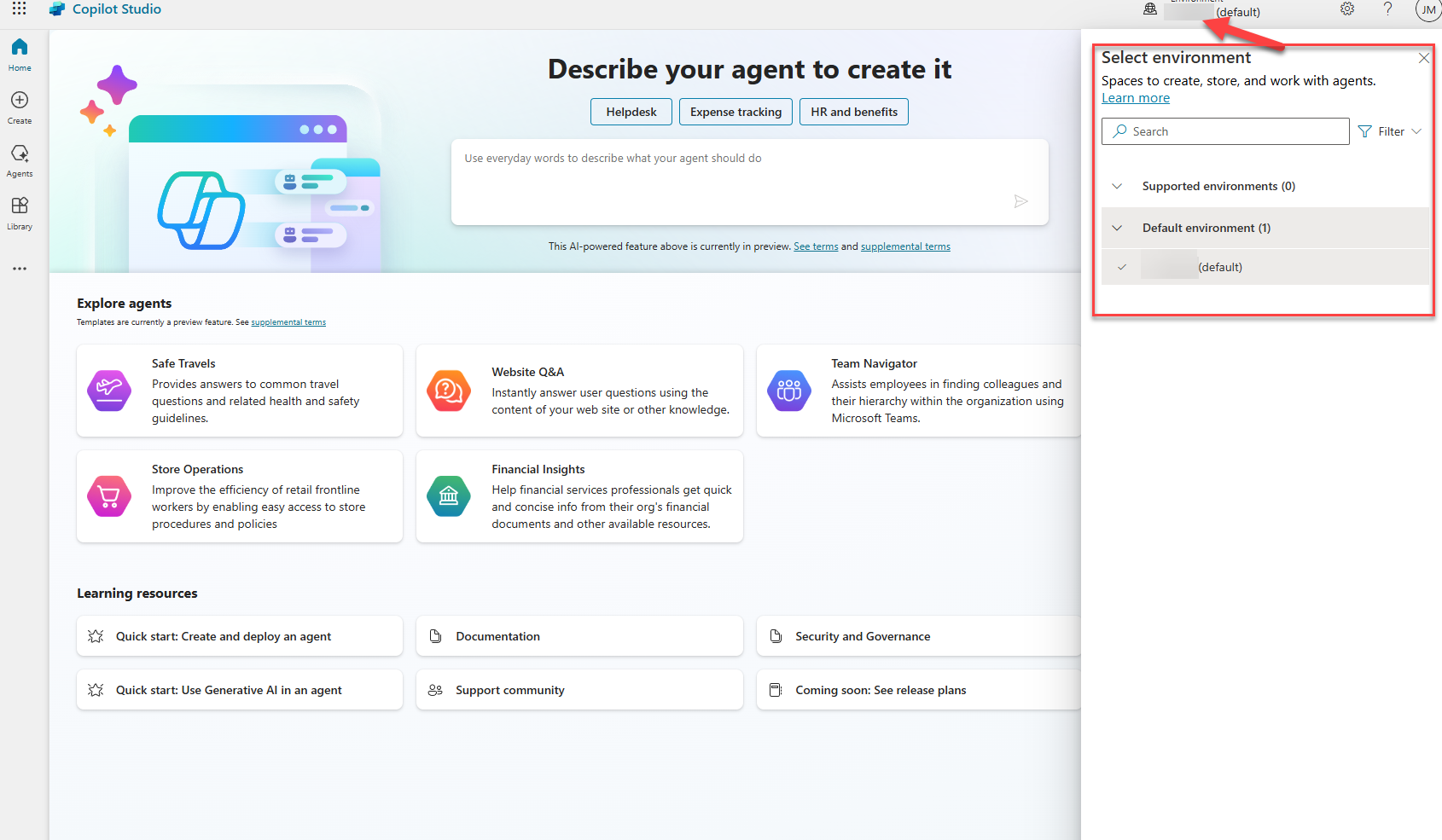Image resolution: width=1442 pixels, height=840 pixels.
Task: Open supplemental terms link under Explore agents
Action: click(288, 322)
